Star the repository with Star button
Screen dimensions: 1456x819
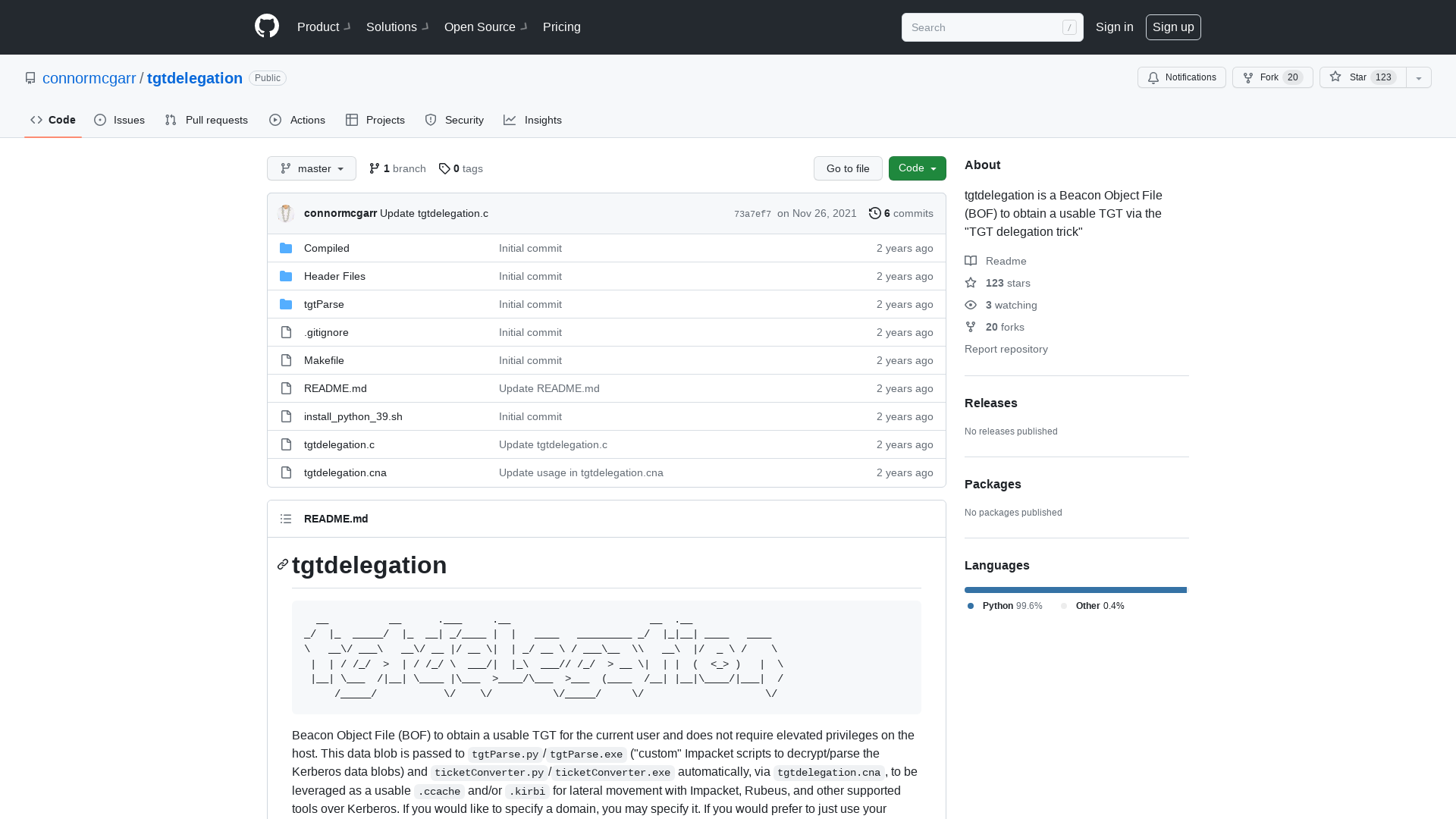coord(1363,77)
